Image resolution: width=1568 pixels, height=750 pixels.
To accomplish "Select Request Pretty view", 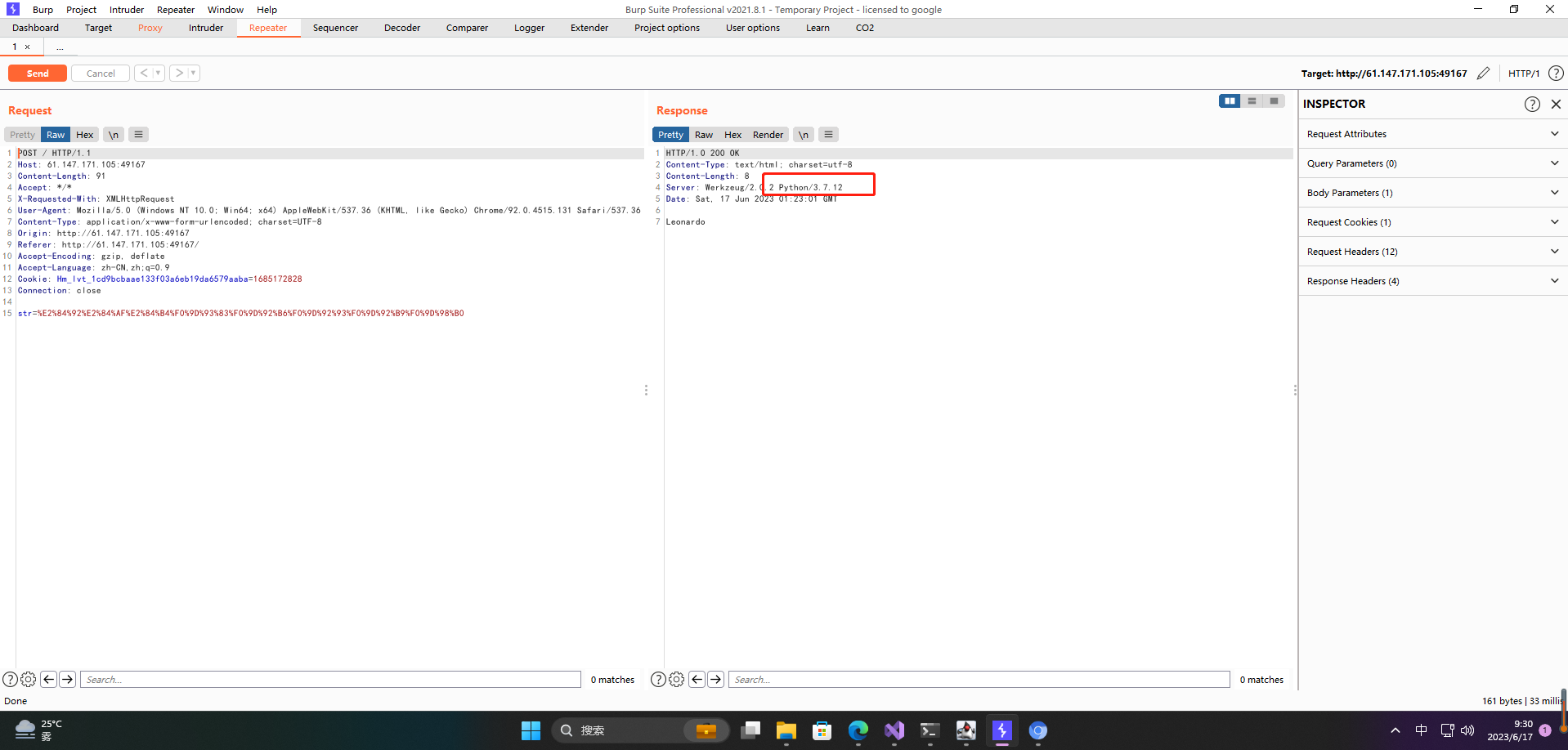I will pyautogui.click(x=23, y=135).
